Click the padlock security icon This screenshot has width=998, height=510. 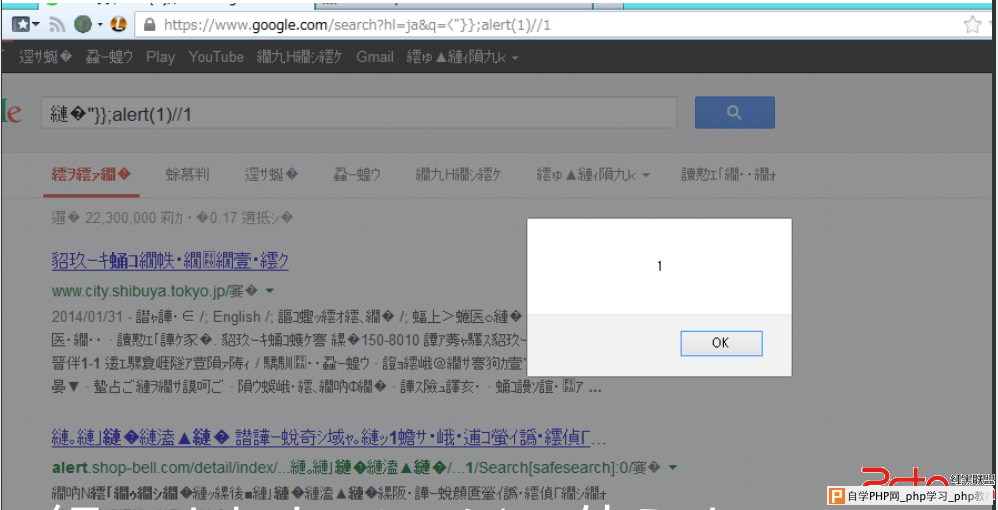click(150, 25)
